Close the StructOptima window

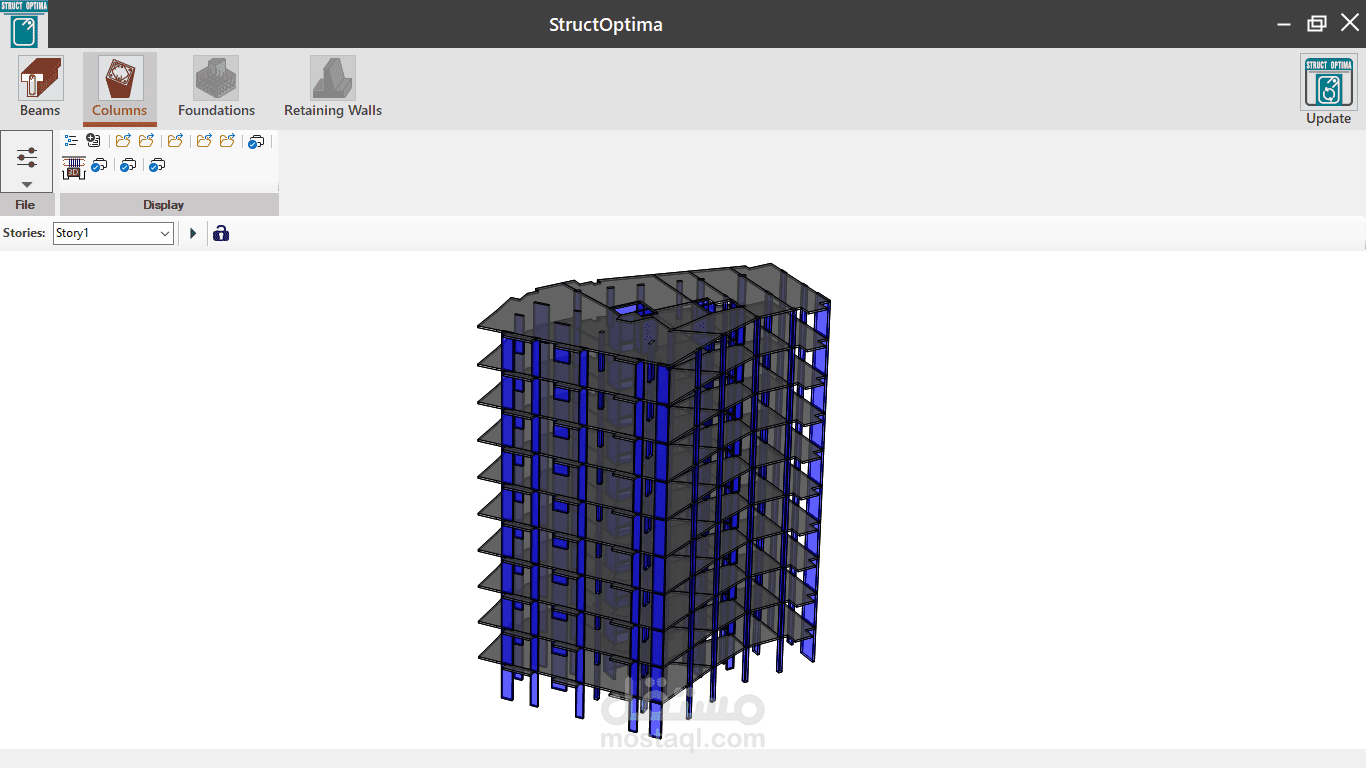tap(1350, 23)
